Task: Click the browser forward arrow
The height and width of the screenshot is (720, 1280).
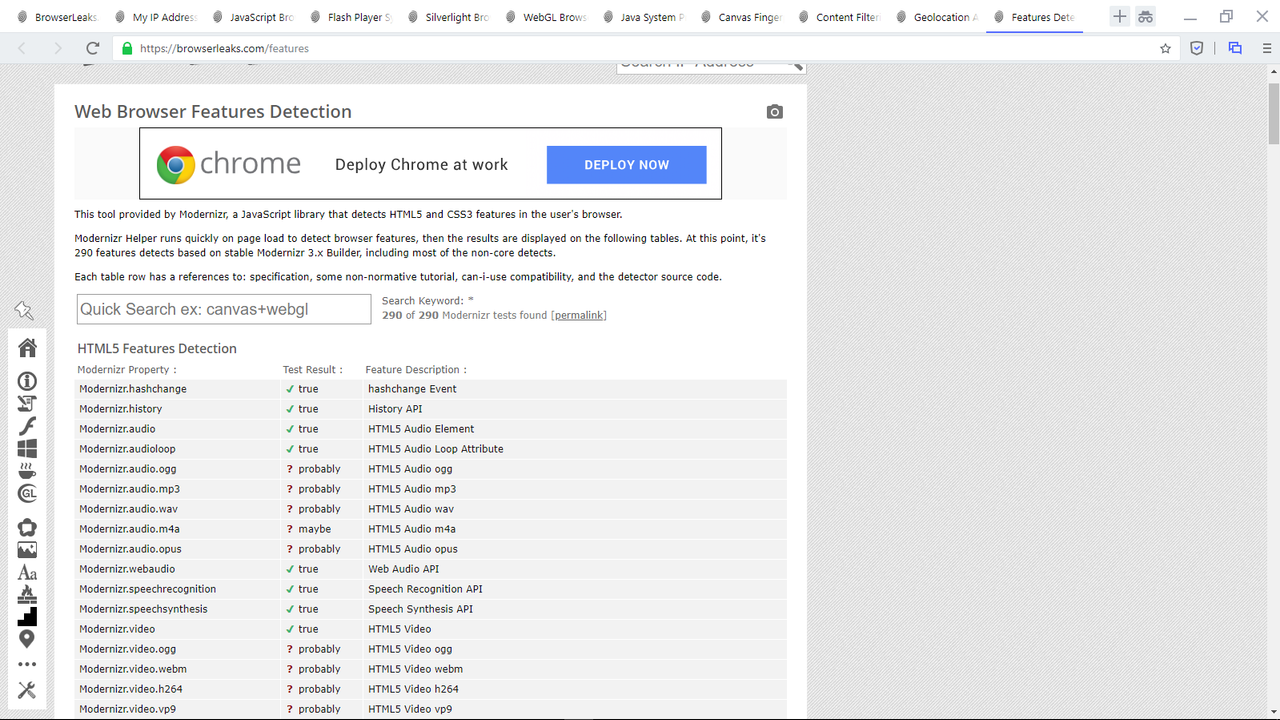Action: point(57,48)
